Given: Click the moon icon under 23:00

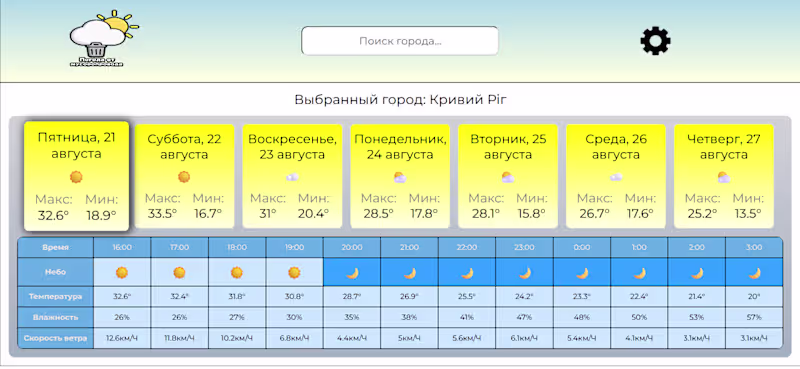Looking at the screenshot, I should coord(524,273).
